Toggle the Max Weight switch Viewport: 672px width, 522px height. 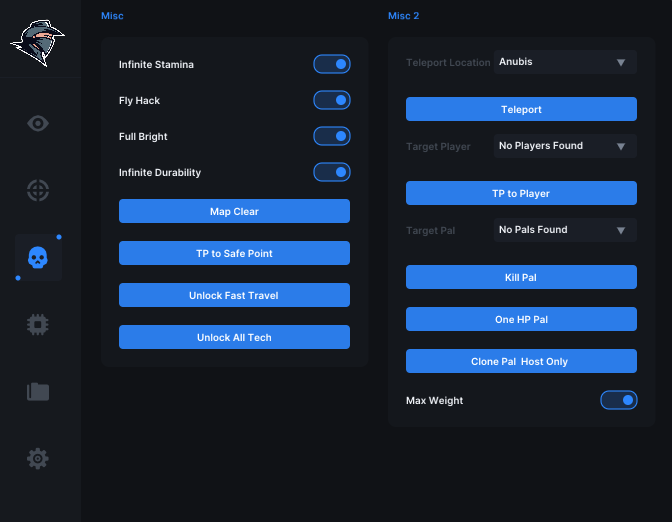(x=619, y=400)
